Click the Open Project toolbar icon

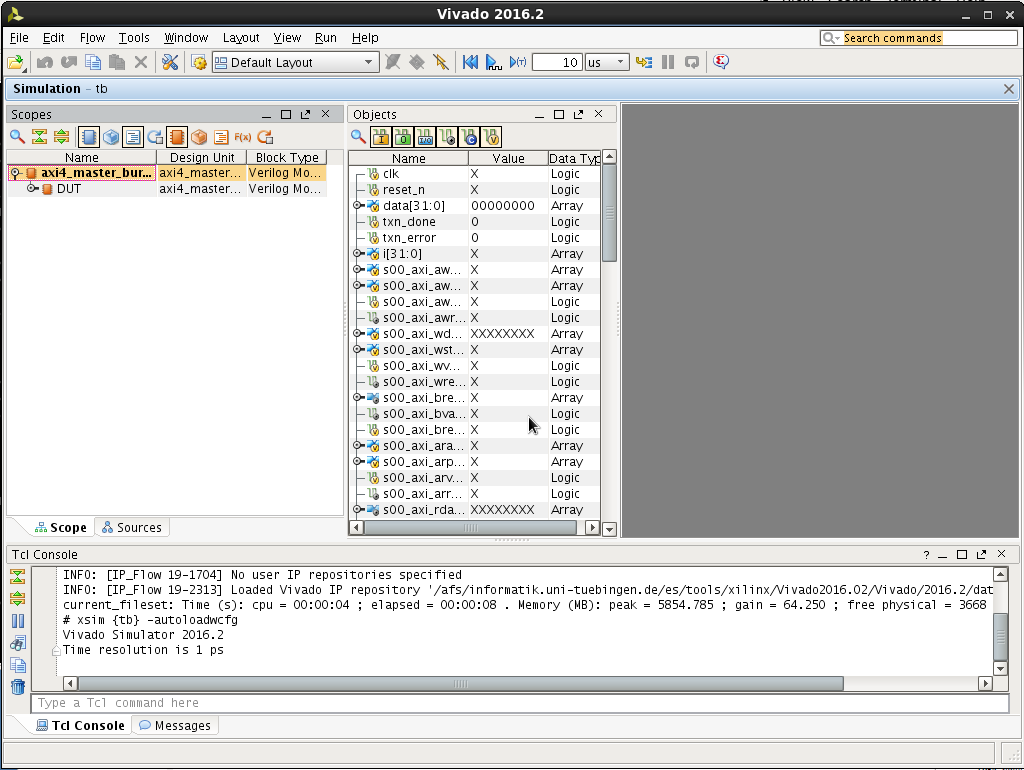(x=16, y=63)
